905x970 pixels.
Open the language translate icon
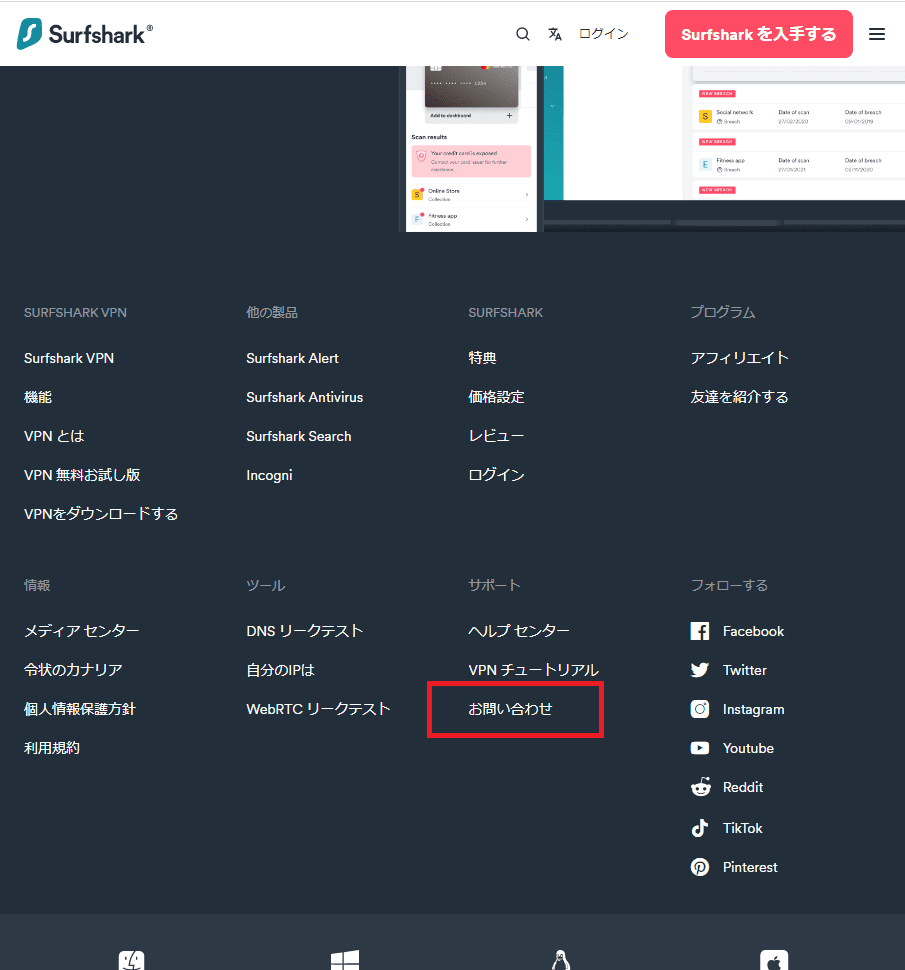pyautogui.click(x=555, y=34)
